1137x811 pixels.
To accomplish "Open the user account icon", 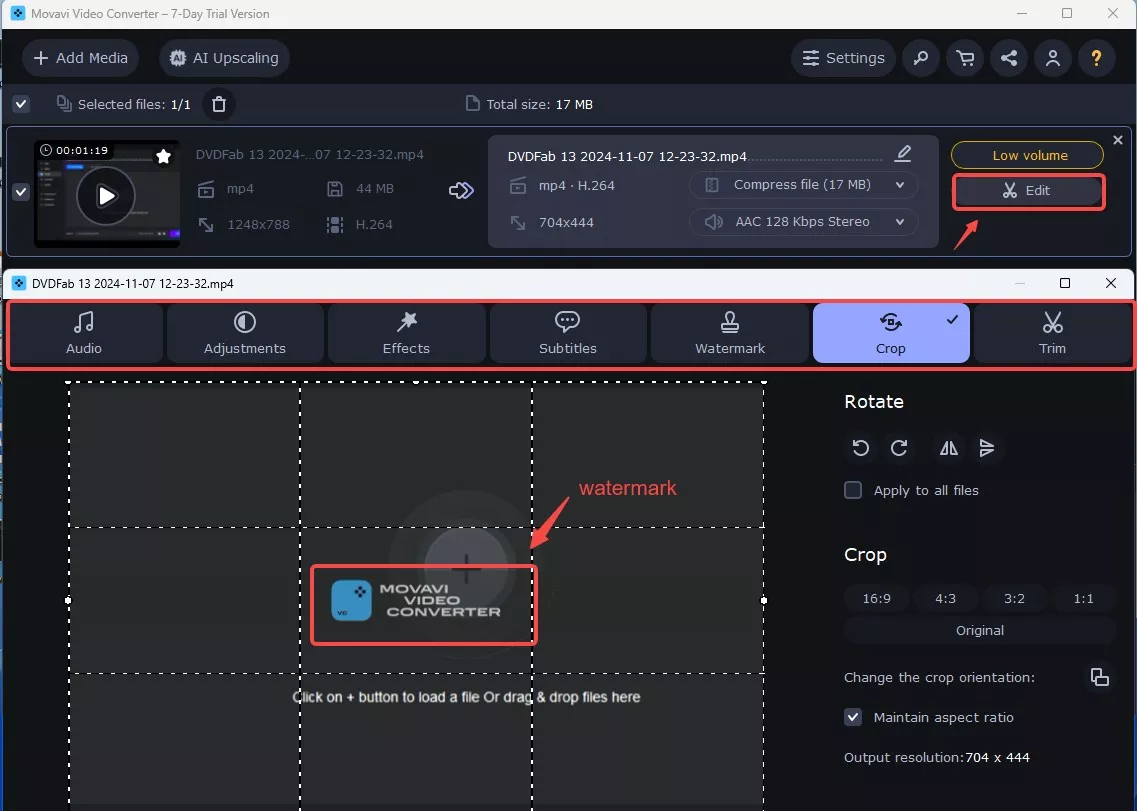I will coord(1053,58).
